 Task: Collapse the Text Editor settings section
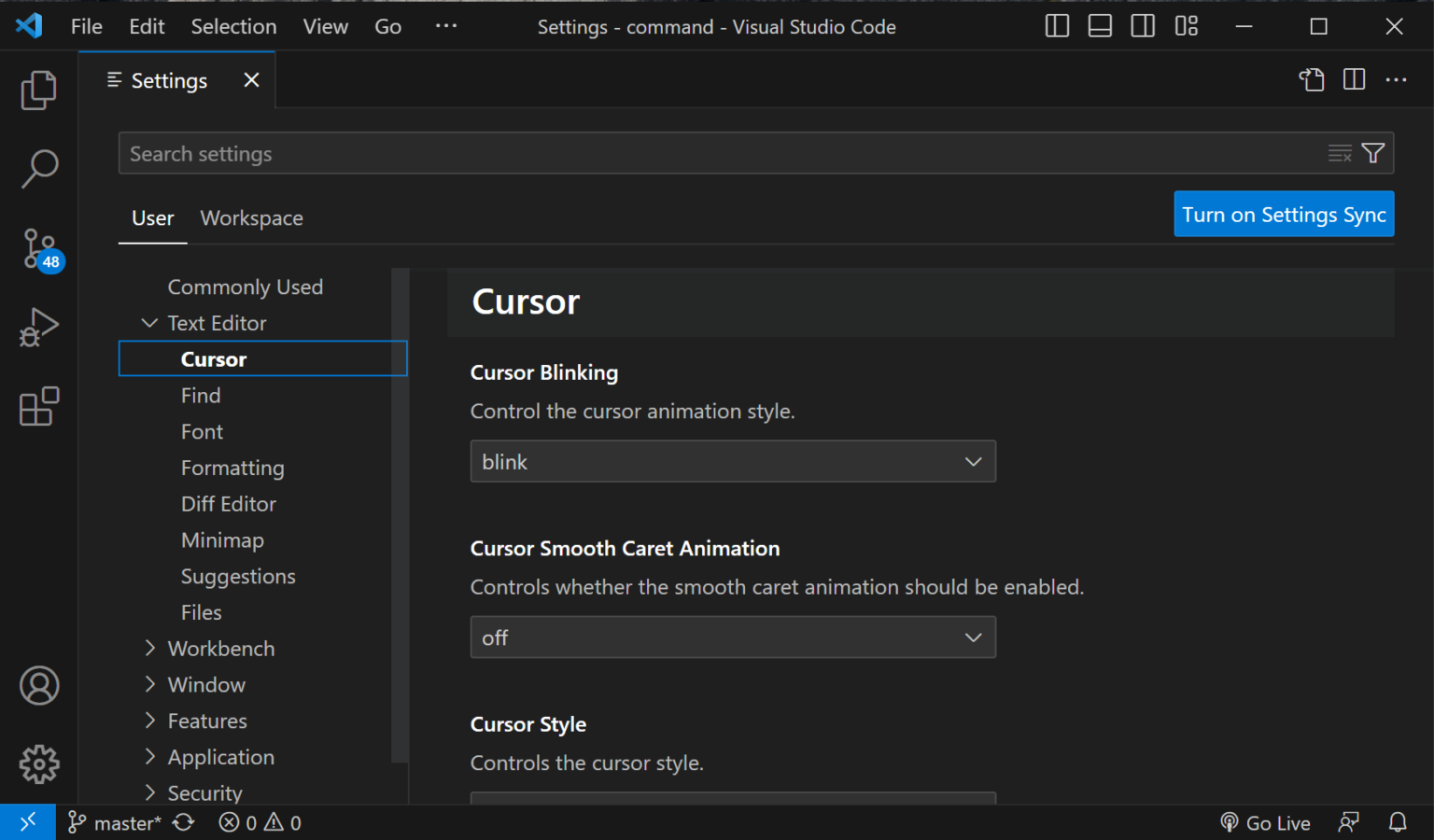point(150,323)
